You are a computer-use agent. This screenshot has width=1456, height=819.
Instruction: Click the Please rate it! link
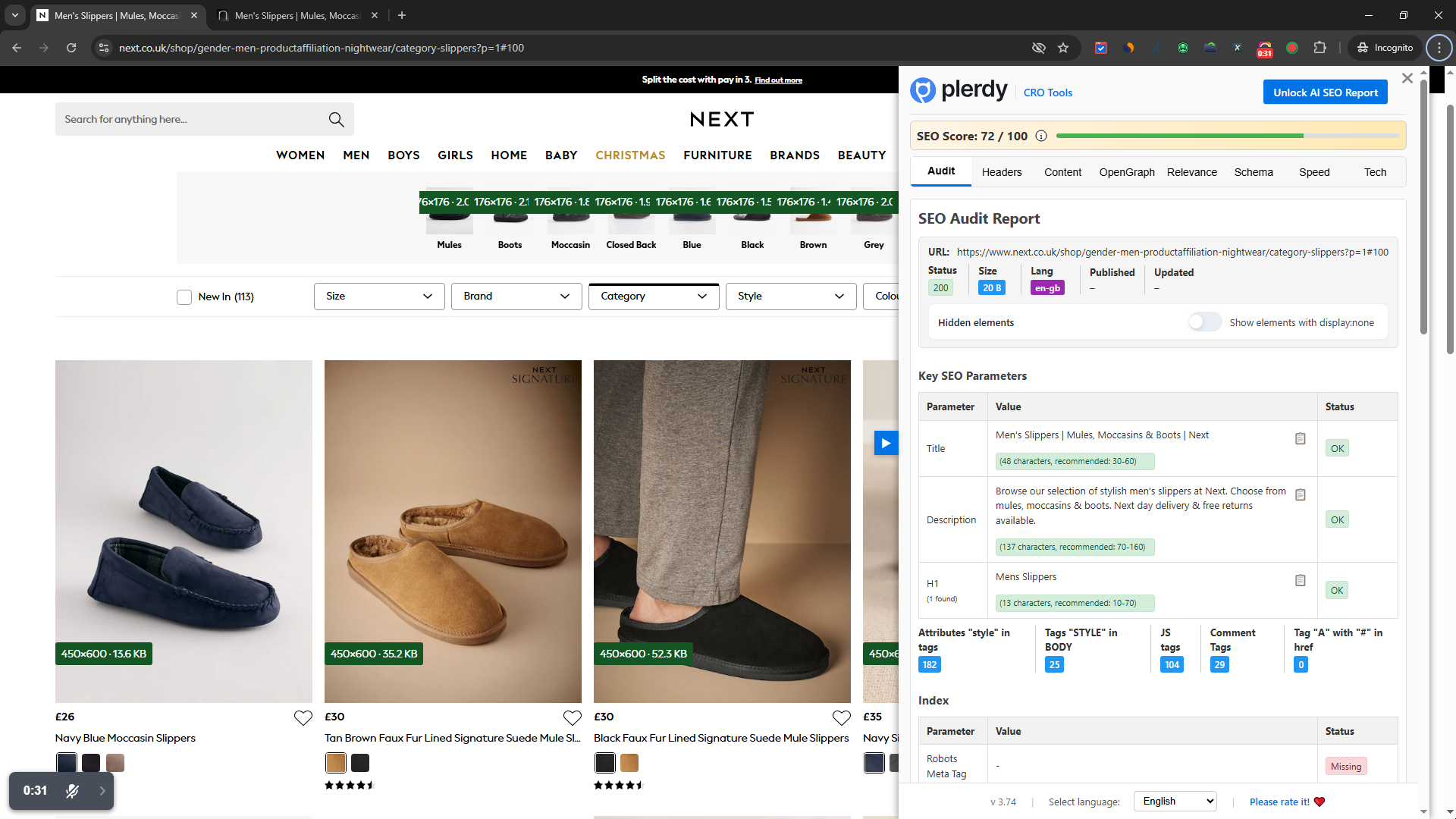(x=1279, y=802)
